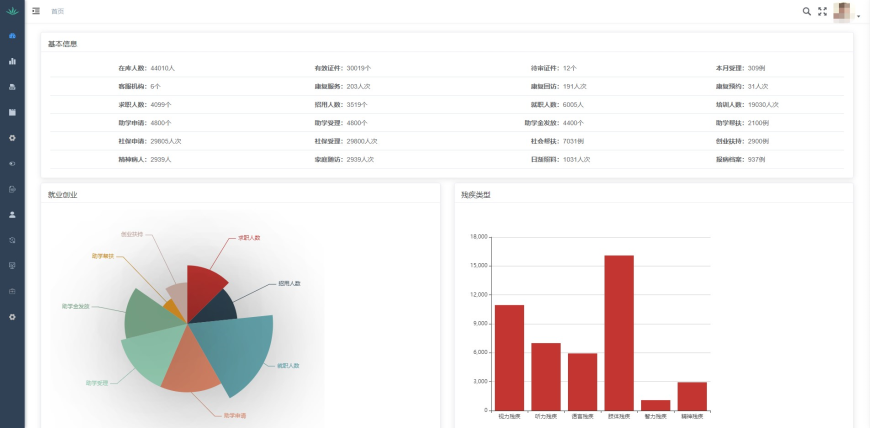The width and height of the screenshot is (870, 428).
Task: Click the 培训人数 19030人次 entry
Action: tap(747, 105)
